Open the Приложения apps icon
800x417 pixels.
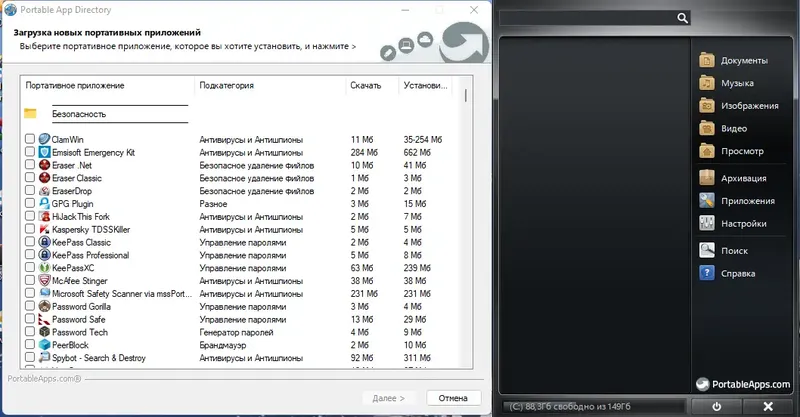(707, 201)
